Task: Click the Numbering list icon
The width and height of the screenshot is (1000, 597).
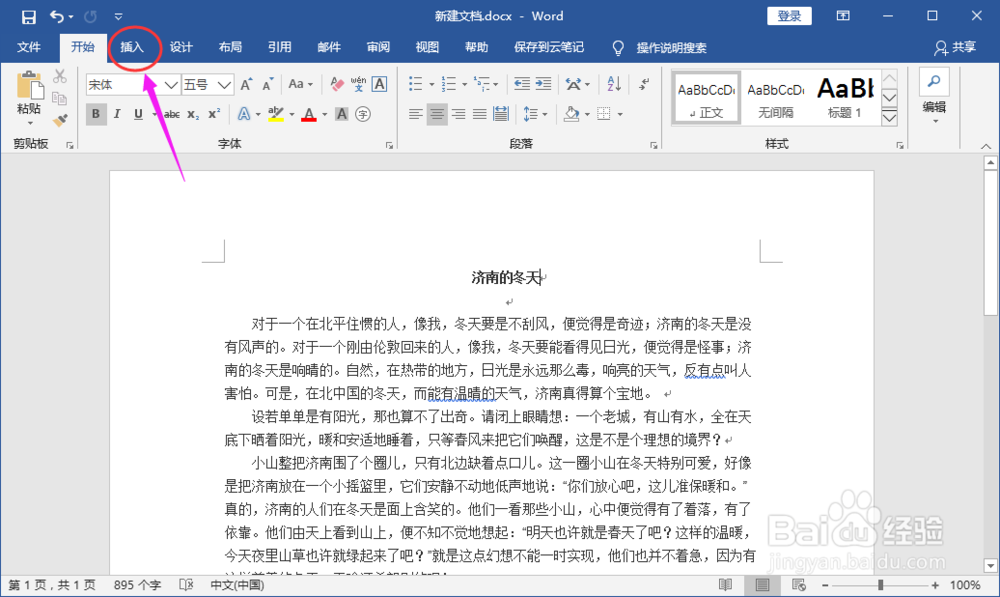Action: point(449,84)
